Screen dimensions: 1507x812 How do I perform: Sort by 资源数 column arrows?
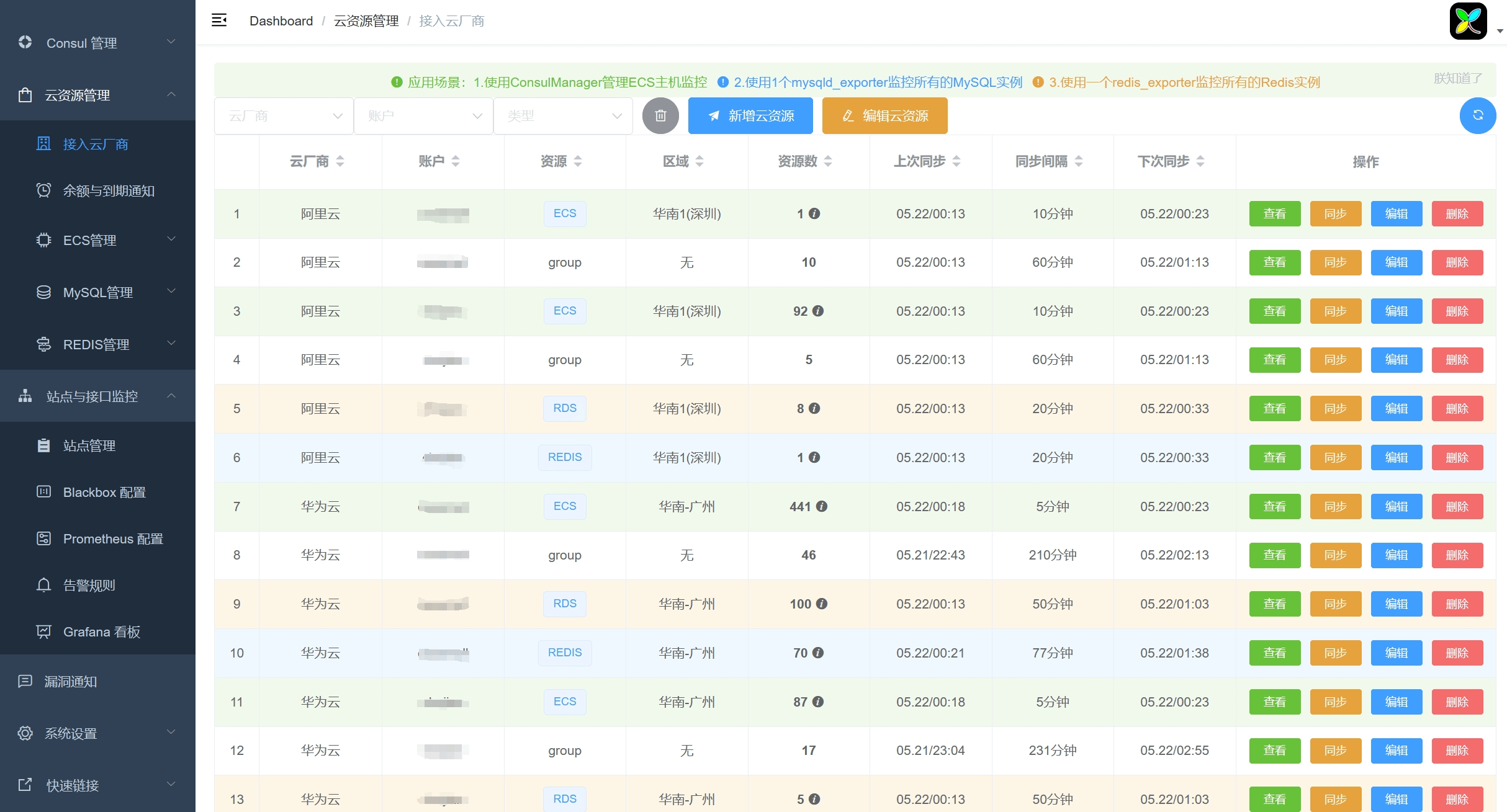828,161
